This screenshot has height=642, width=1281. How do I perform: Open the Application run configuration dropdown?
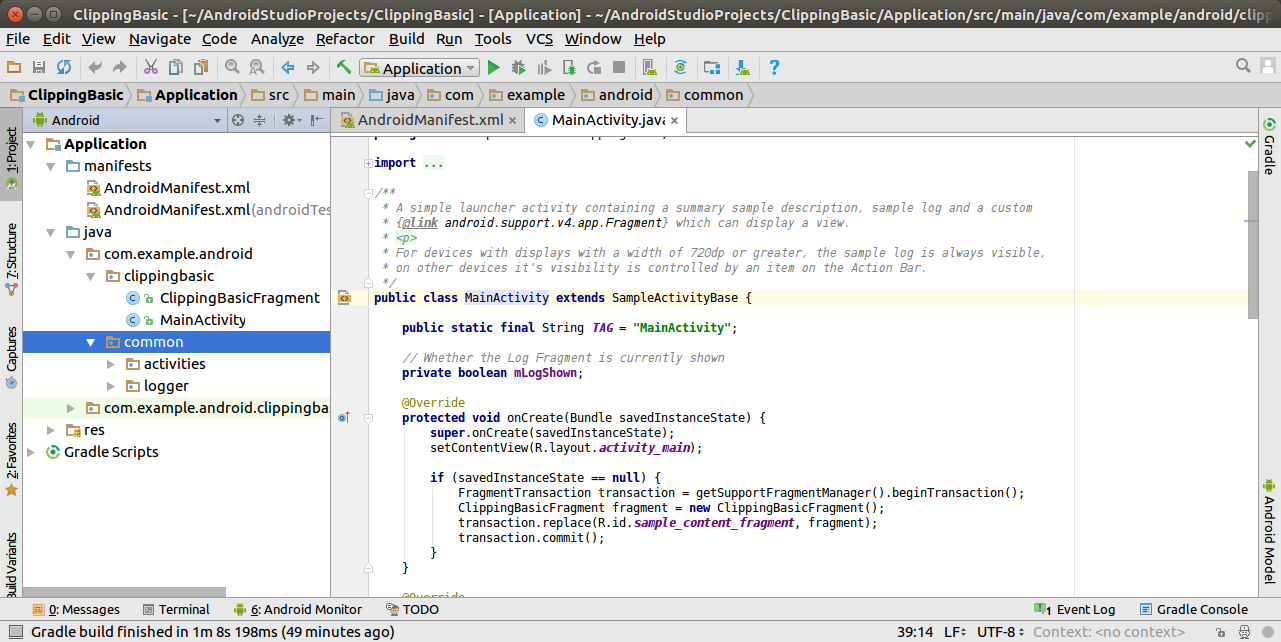pos(420,68)
